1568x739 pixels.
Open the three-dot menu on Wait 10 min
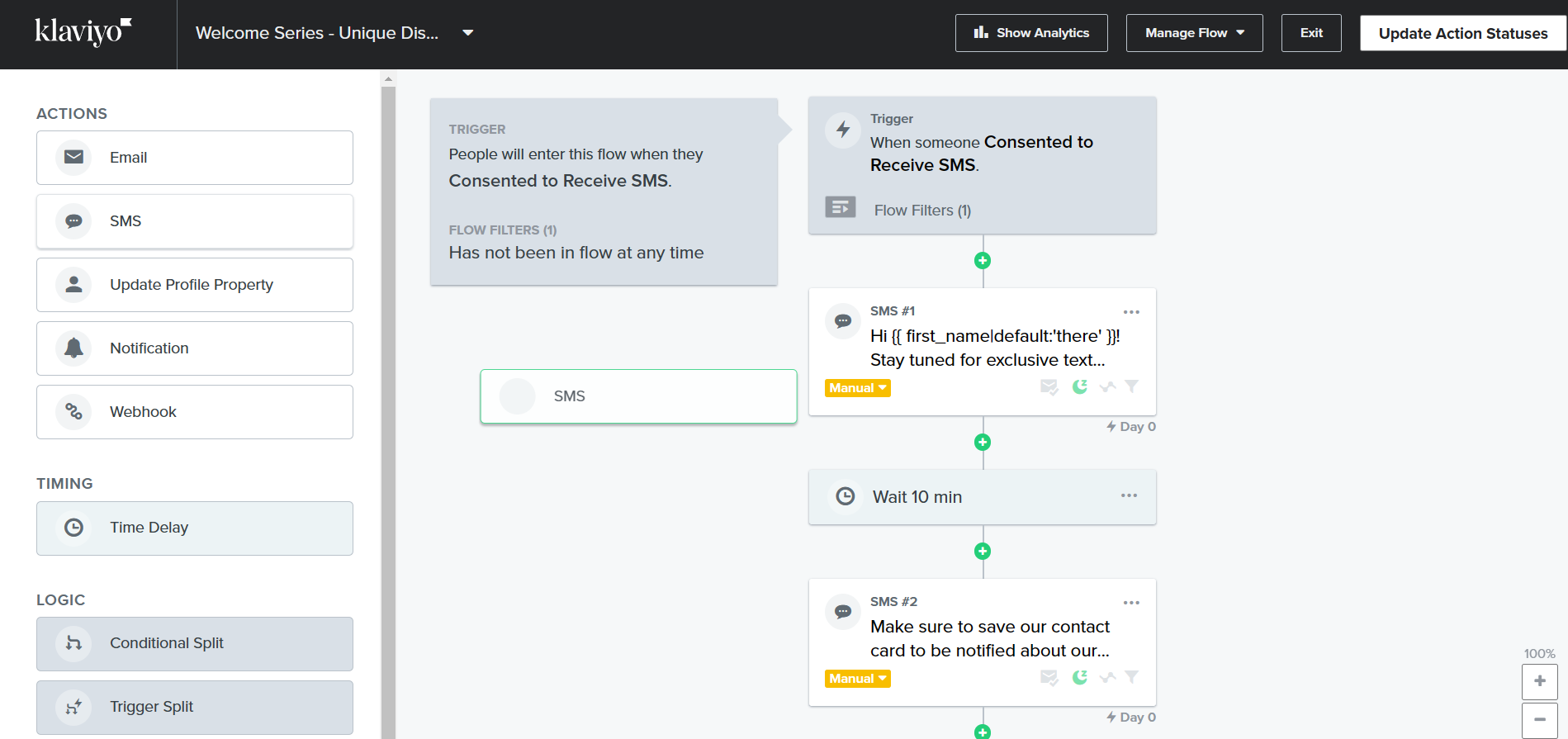click(1129, 495)
